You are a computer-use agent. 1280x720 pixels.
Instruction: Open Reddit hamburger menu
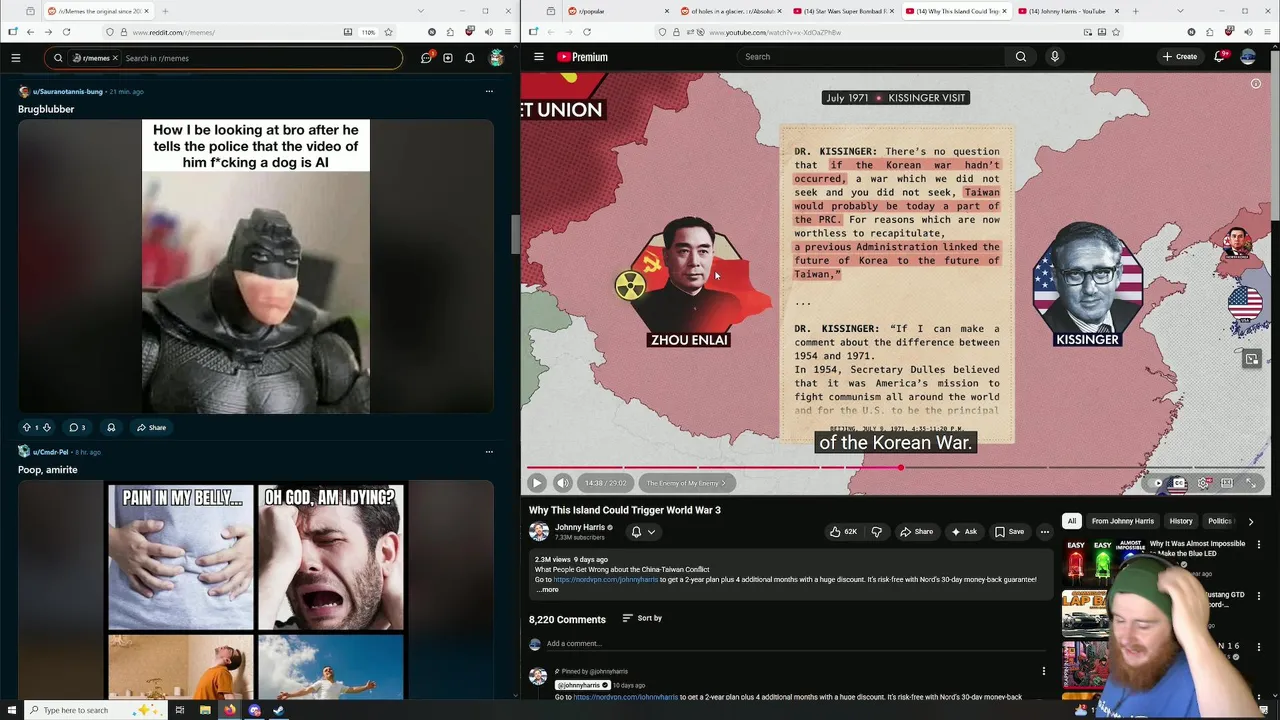pyautogui.click(x=16, y=58)
